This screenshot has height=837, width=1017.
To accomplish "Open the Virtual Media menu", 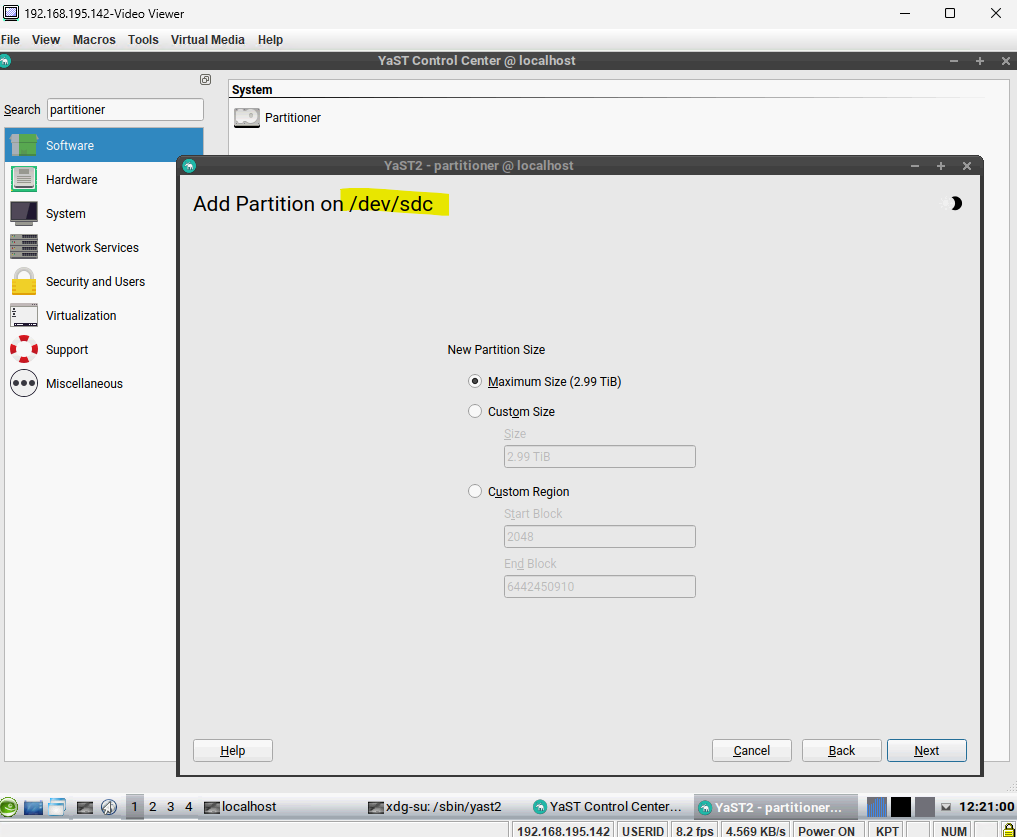I will tap(208, 40).
